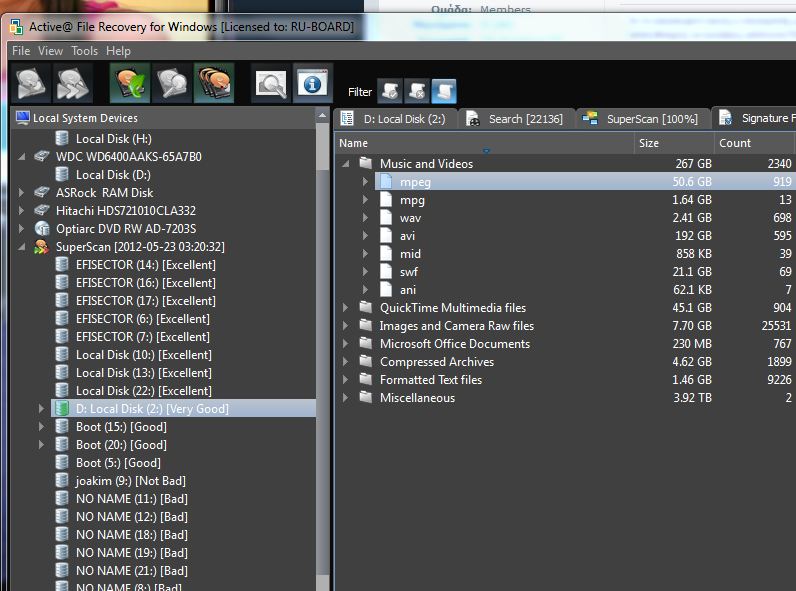
Task: Collapse the SuperScan [2012-05-23] node
Action: pos(21,247)
